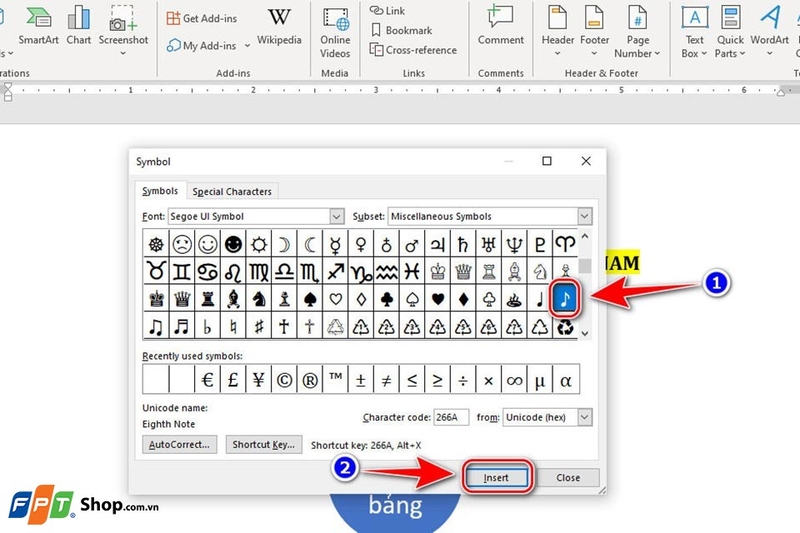
Task: Click the first line indent ruler marker
Action: [x=8, y=87]
